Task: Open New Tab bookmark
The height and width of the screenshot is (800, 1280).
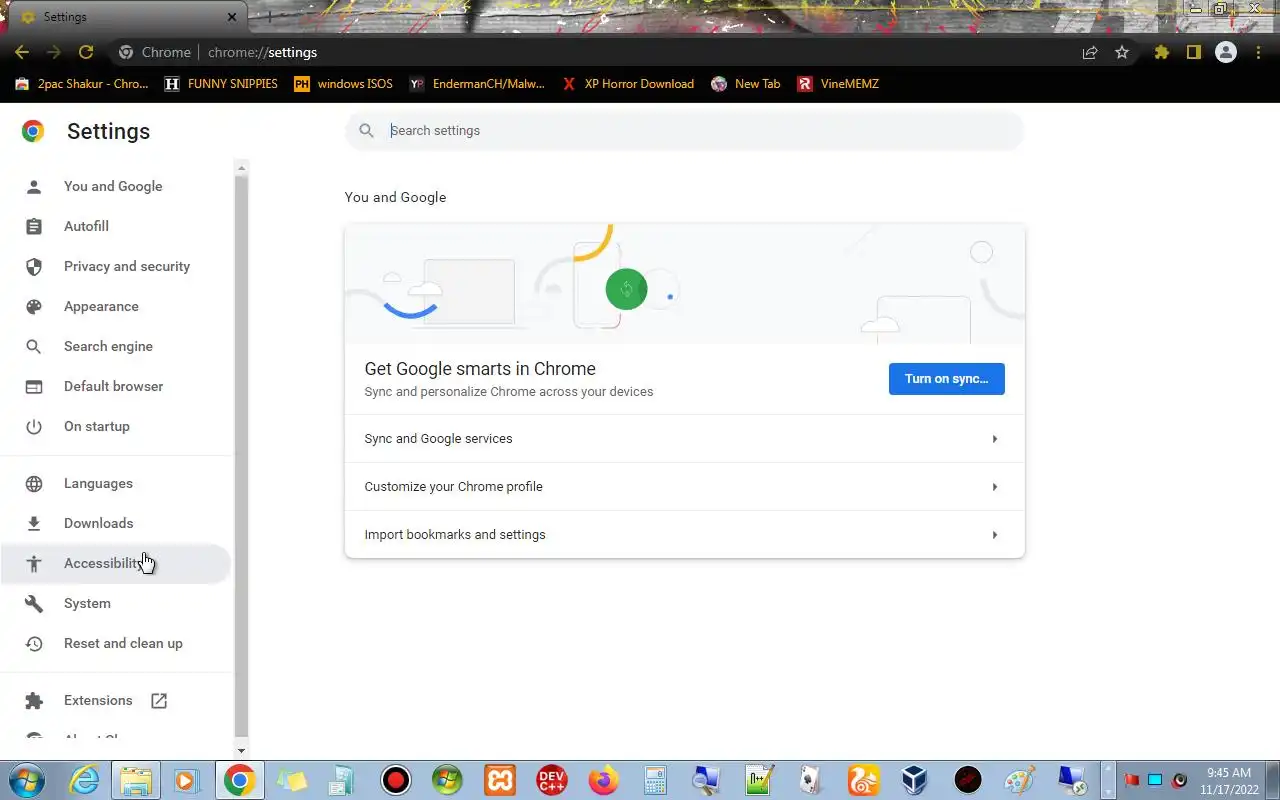Action: pyautogui.click(x=746, y=84)
